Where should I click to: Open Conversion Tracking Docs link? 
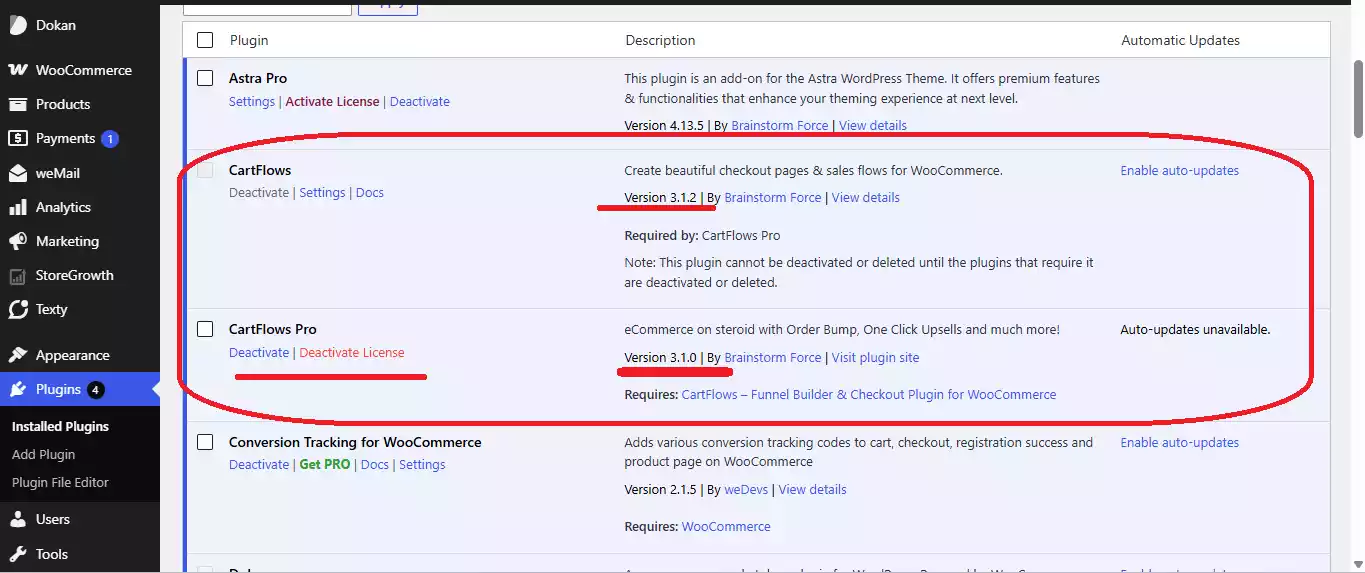click(x=375, y=464)
